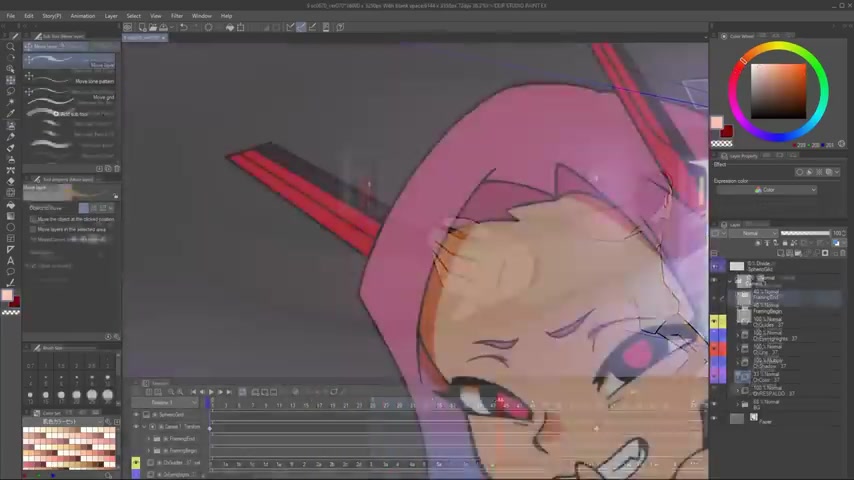Select the Balloon tool
The height and width of the screenshot is (480, 854).
(10, 272)
